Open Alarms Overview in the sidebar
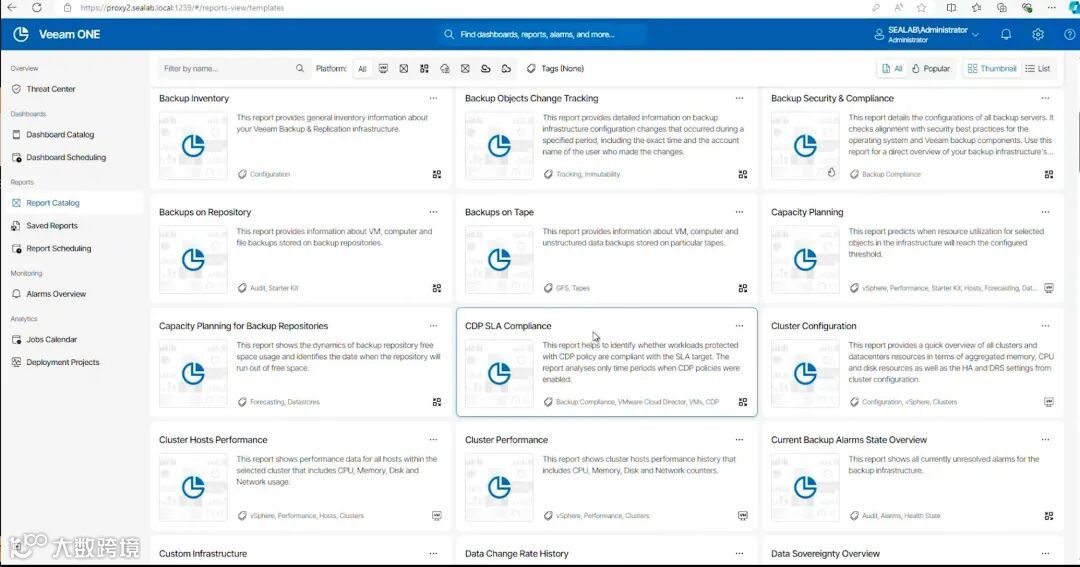 [56, 293]
